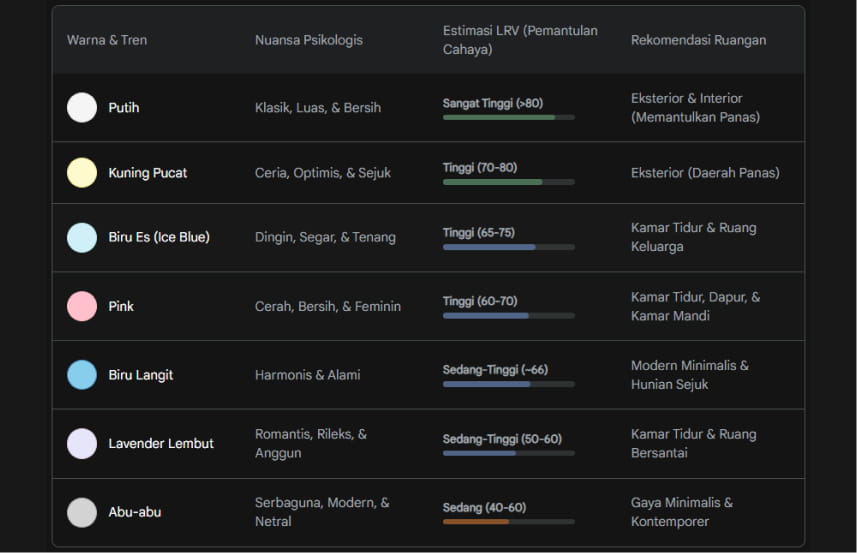This screenshot has height=553, width=857.
Task: Click the Tinggi (70-80) LRV progress bar
Action: coord(508,182)
